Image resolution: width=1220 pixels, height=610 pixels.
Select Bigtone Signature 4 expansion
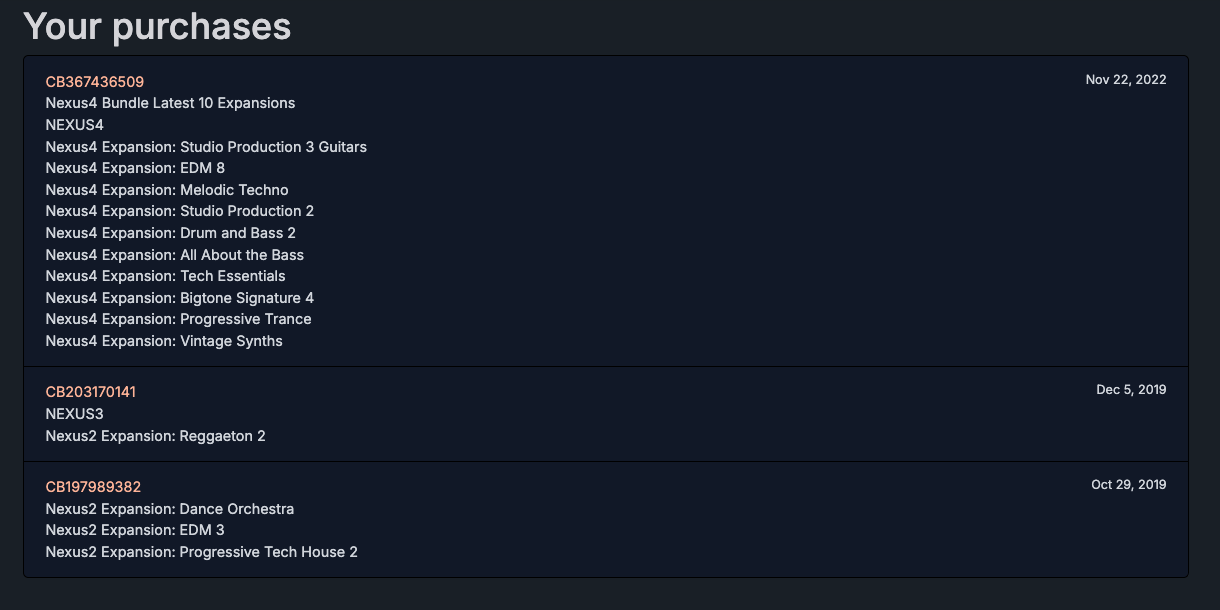[180, 298]
